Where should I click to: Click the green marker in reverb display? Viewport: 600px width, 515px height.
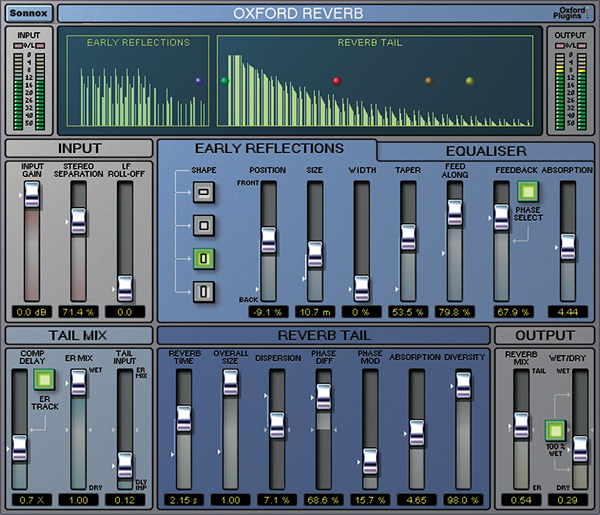[224, 80]
